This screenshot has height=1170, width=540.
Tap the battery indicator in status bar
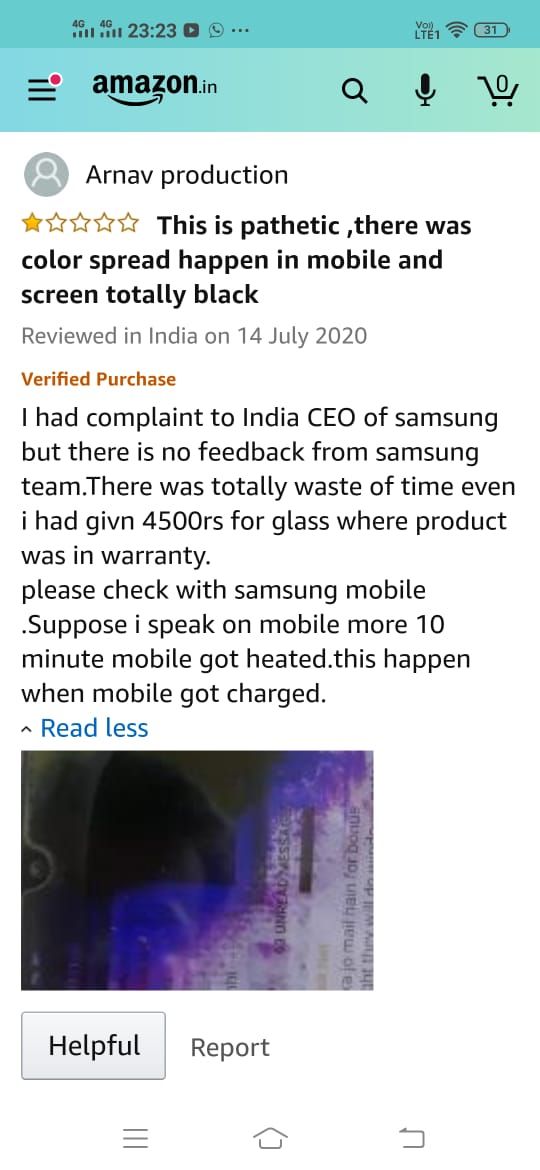point(492,30)
